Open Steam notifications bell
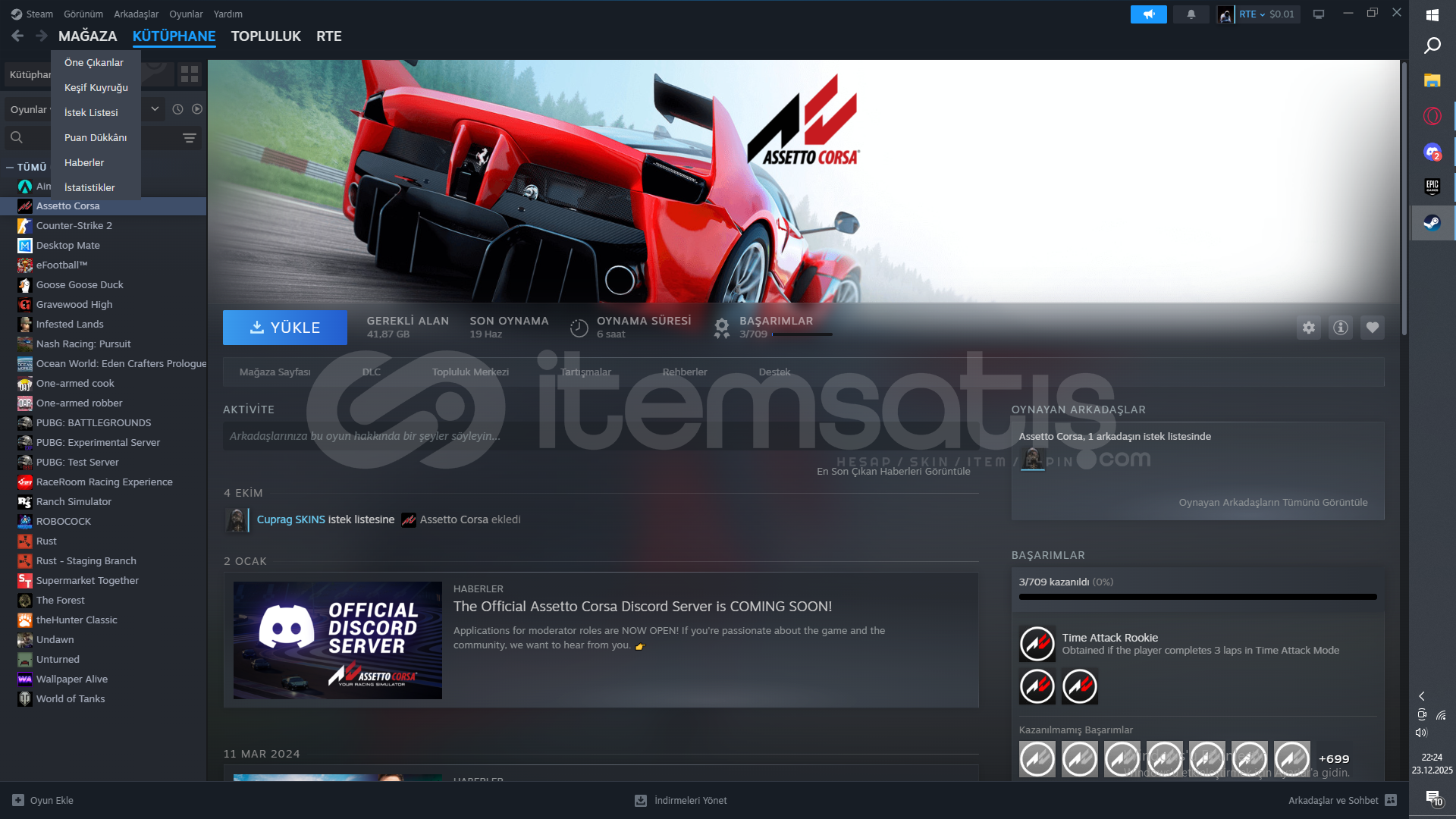This screenshot has height=819, width=1456. point(1191,14)
